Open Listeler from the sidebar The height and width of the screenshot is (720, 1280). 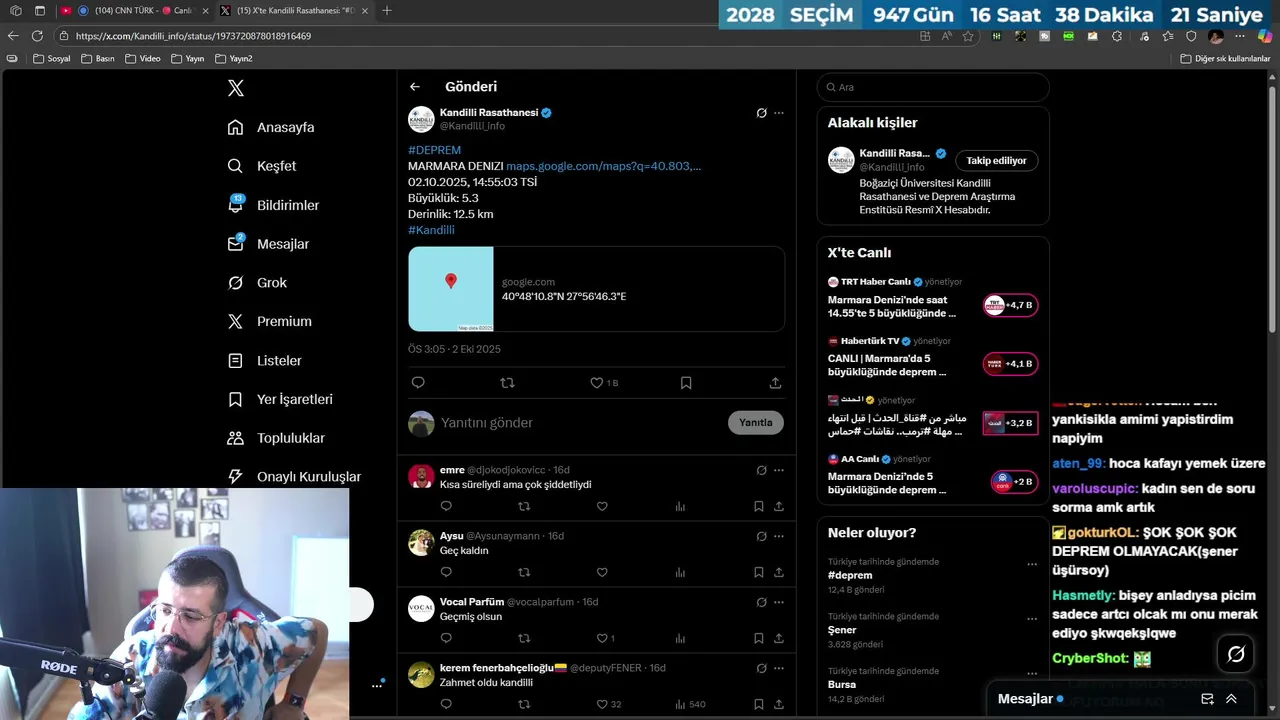tap(265, 360)
